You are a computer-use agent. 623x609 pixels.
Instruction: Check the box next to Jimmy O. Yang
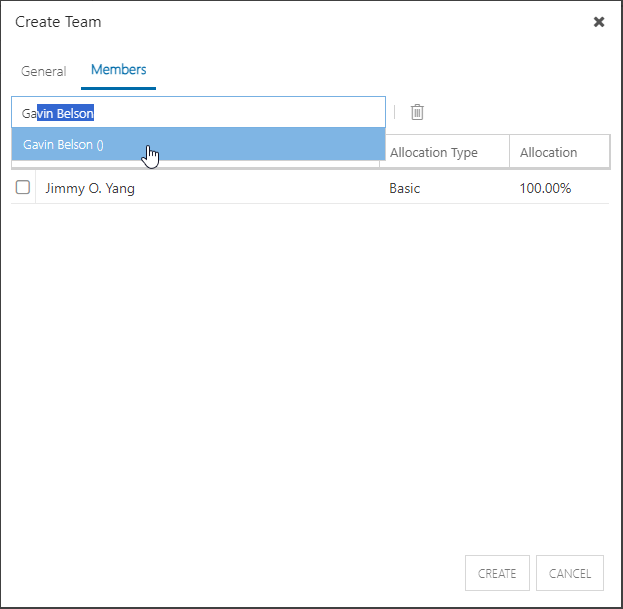[x=23, y=187]
